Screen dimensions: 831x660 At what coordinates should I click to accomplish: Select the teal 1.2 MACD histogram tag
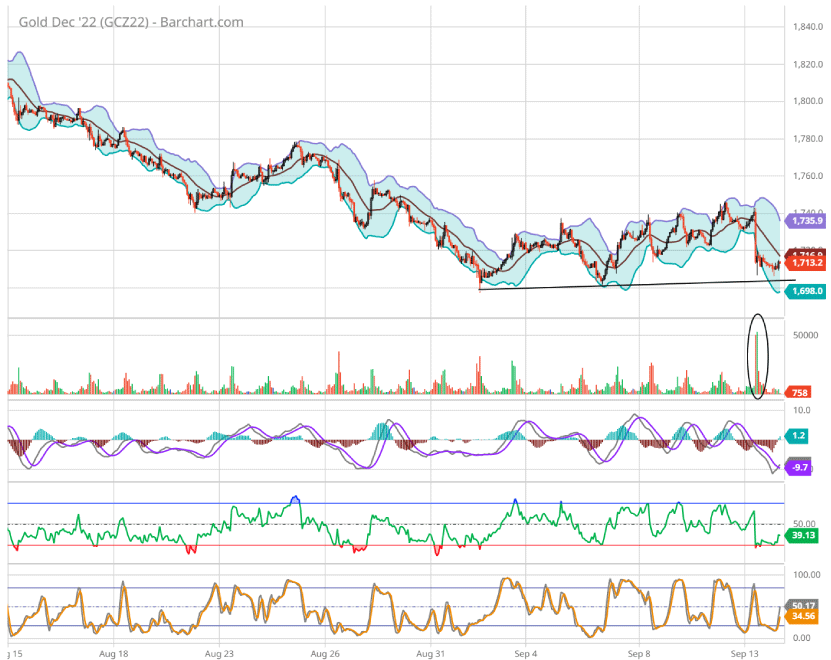tap(798, 436)
